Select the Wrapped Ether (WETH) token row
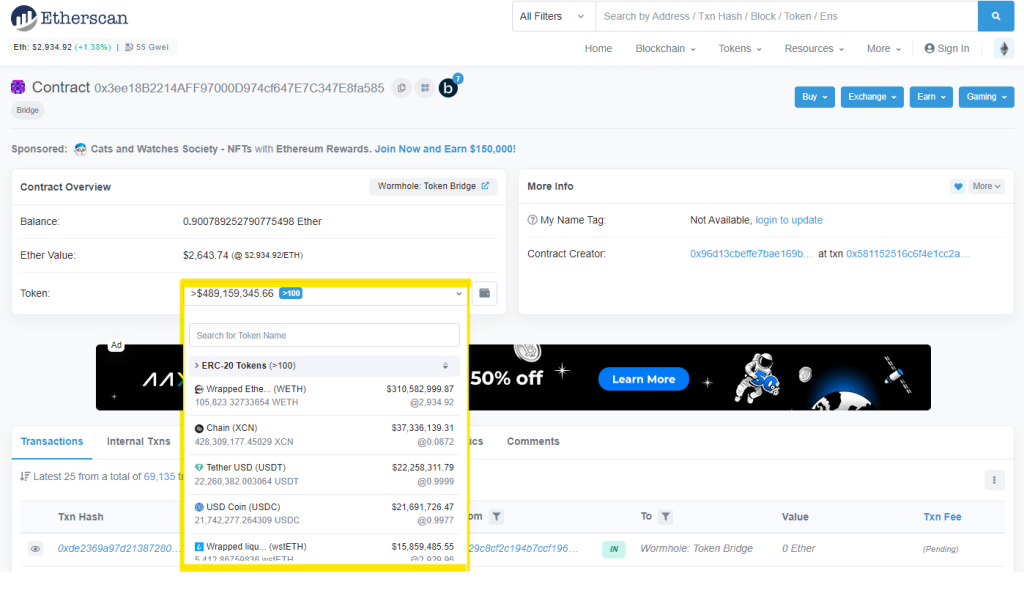 324,395
